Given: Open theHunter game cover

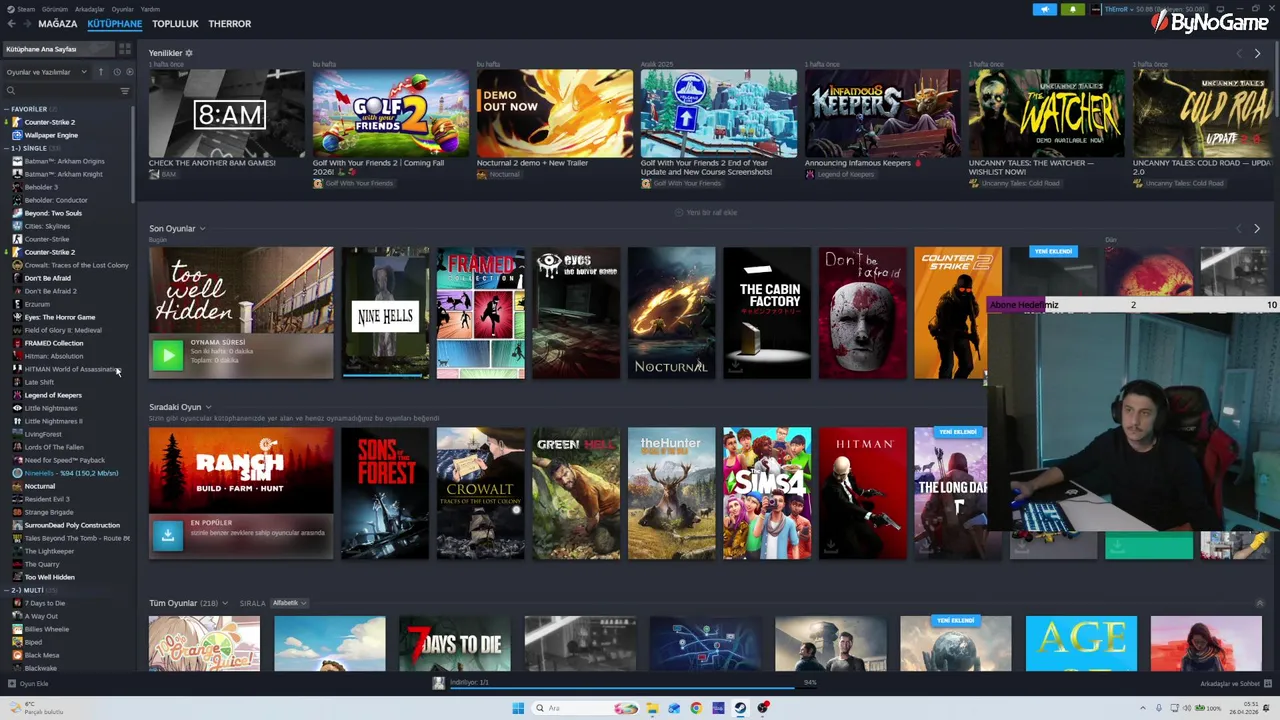Looking at the screenshot, I should pyautogui.click(x=671, y=493).
